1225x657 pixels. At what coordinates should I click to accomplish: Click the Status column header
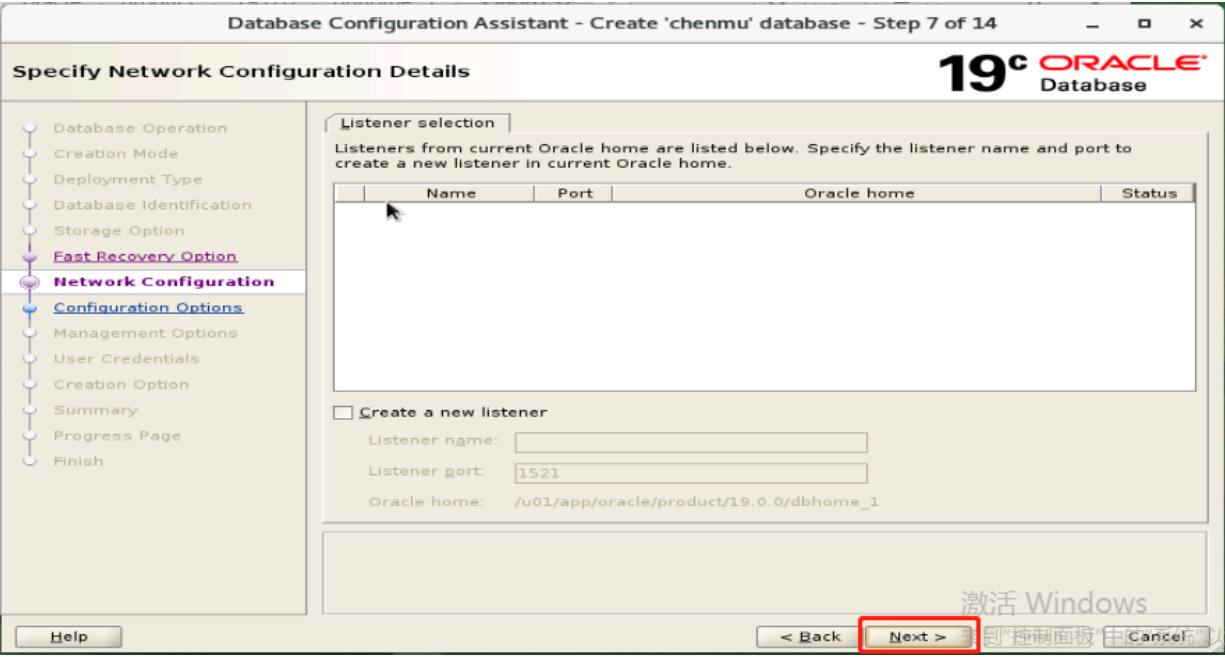tap(1148, 193)
